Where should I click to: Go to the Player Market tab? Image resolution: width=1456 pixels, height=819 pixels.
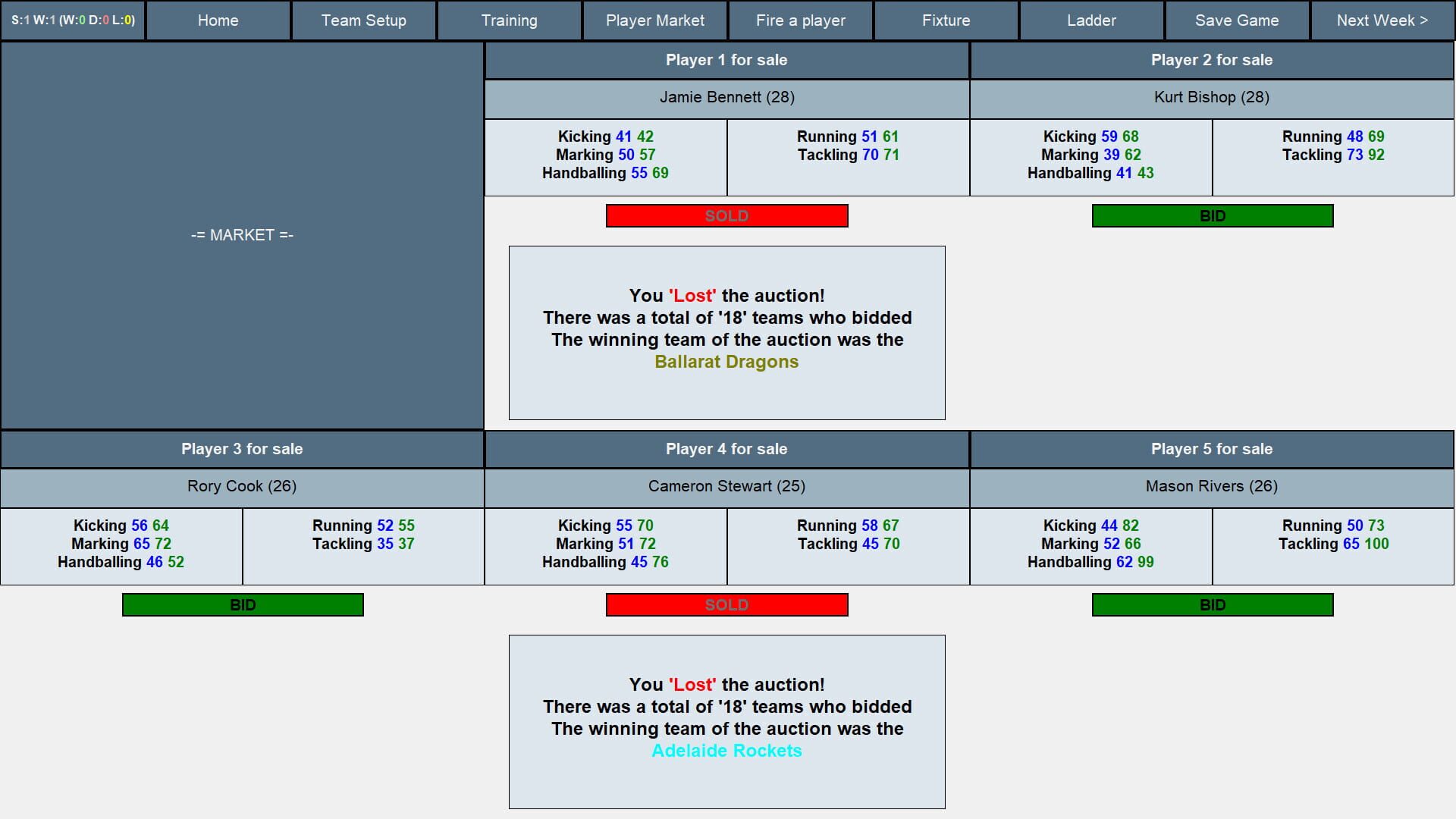[x=654, y=20]
